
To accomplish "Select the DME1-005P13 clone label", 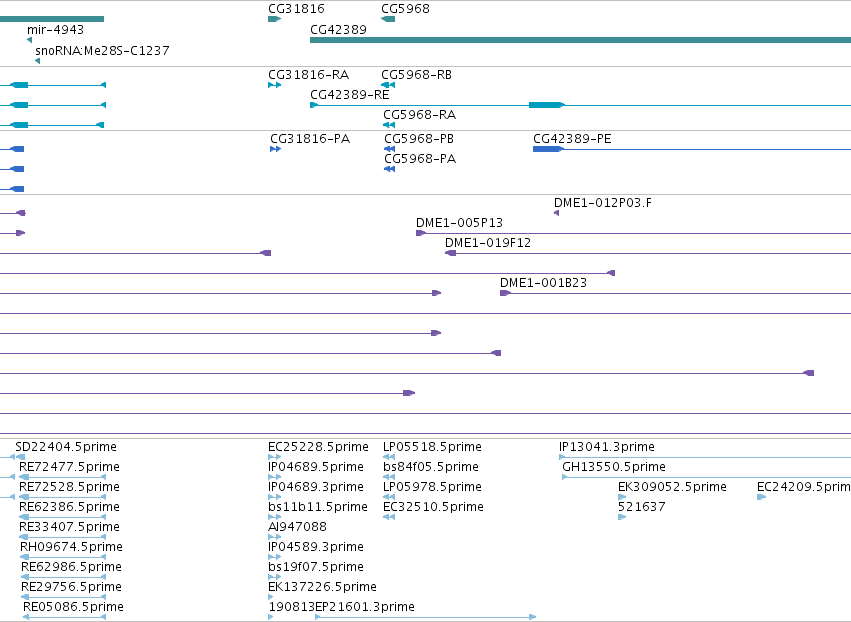I will pos(459,223).
